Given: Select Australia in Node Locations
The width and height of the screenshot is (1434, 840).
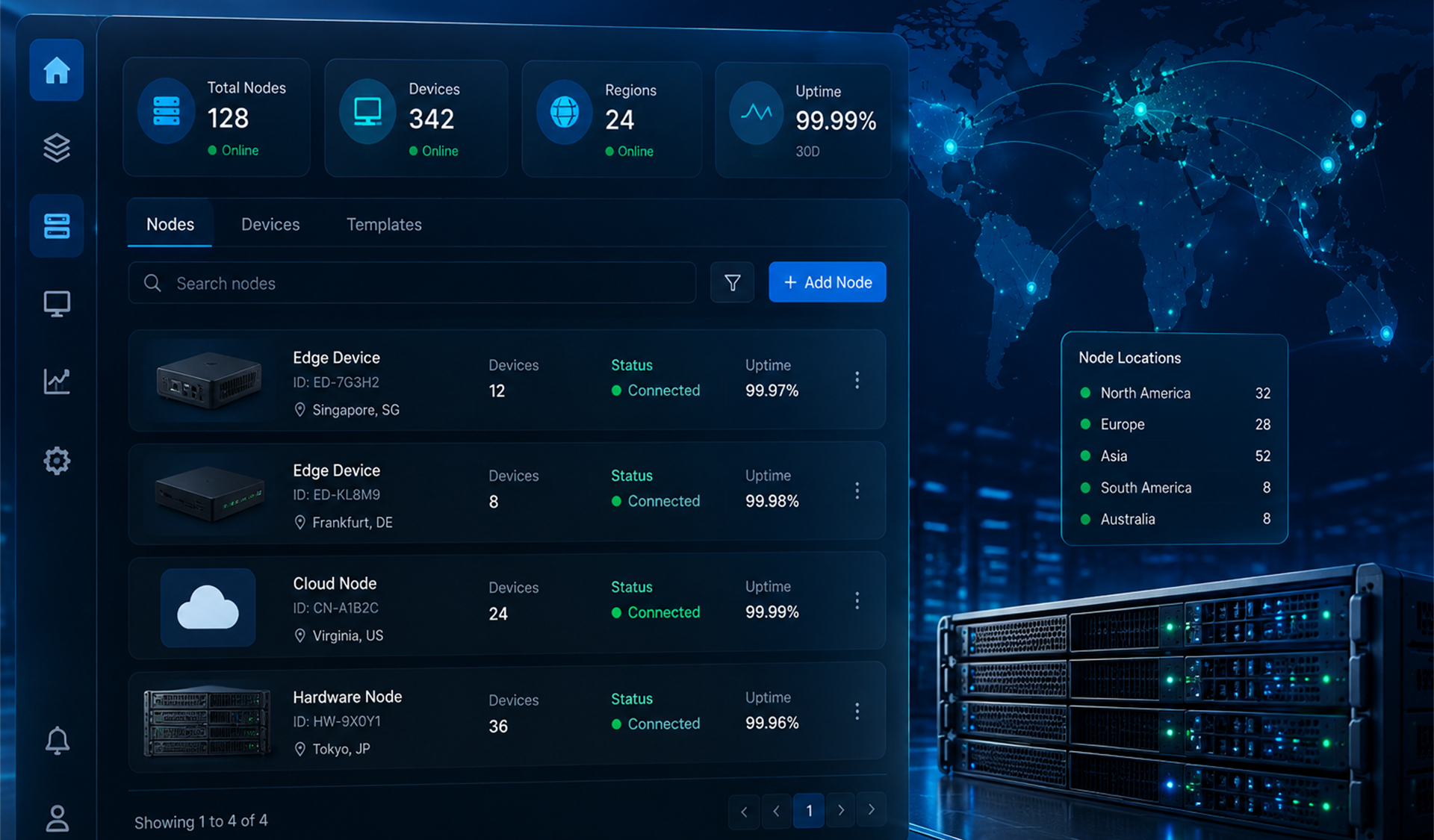Looking at the screenshot, I should click(1175, 519).
